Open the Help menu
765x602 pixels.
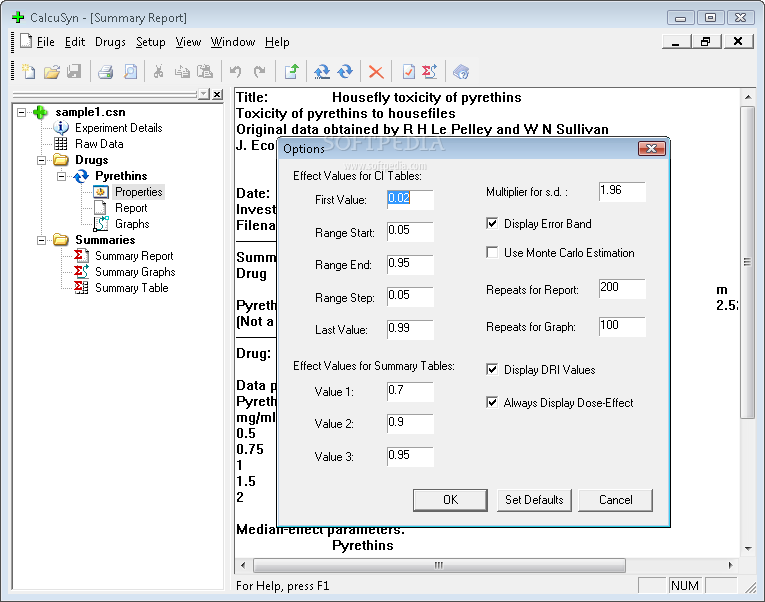[x=277, y=42]
